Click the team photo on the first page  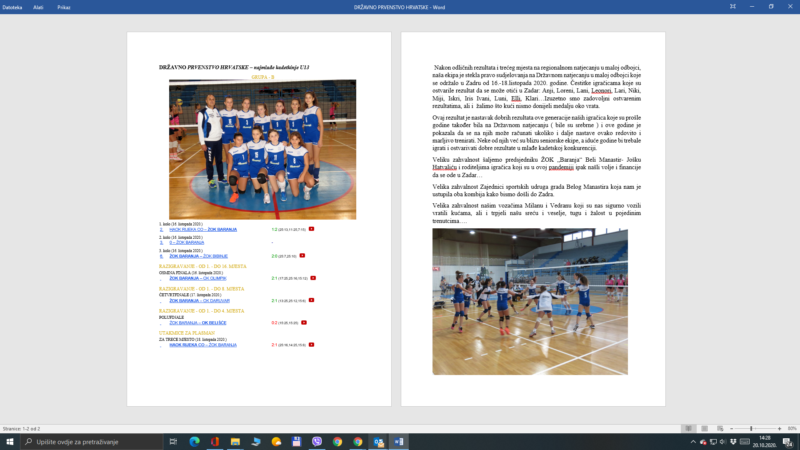[x=262, y=148]
